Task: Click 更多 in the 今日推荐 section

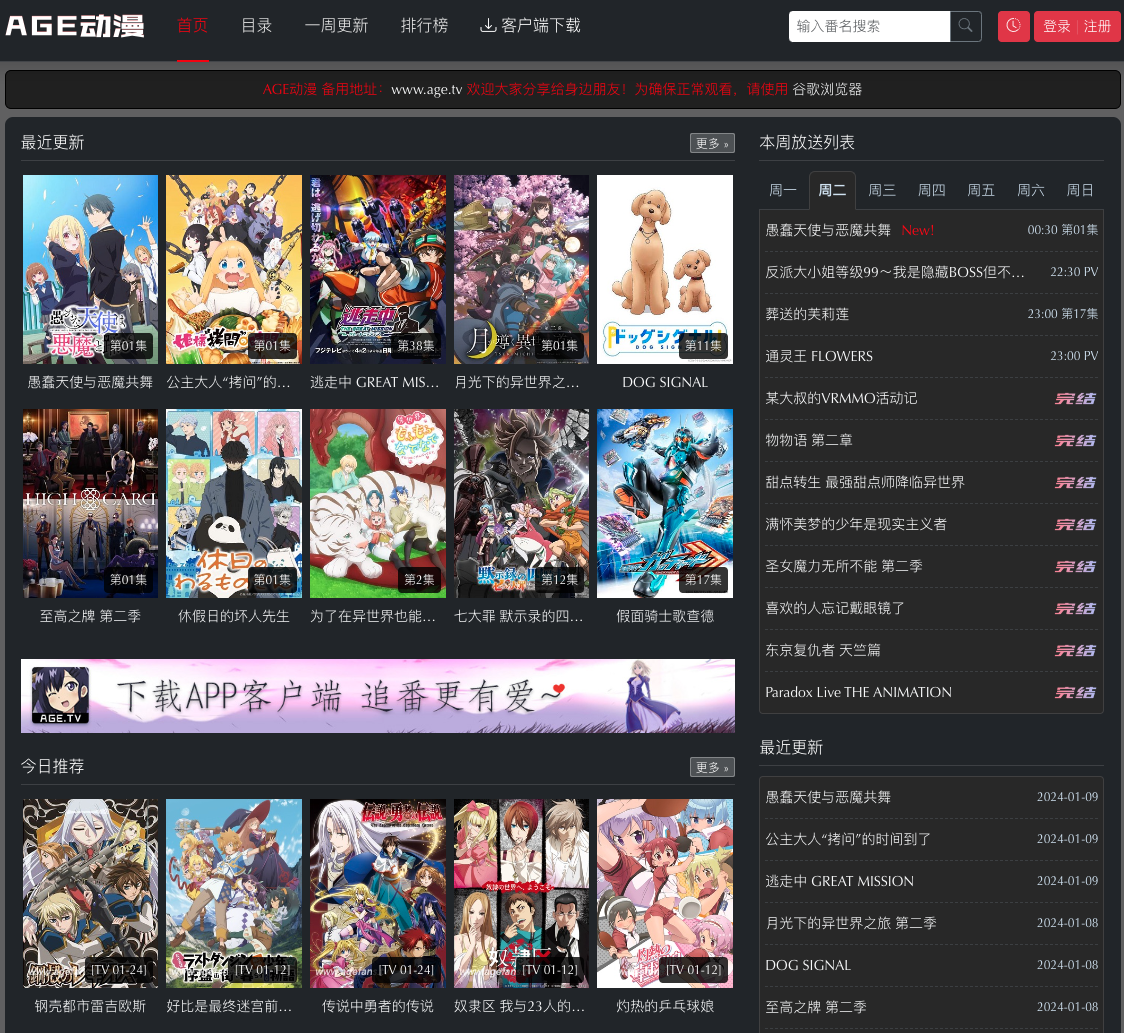Action: point(711,767)
